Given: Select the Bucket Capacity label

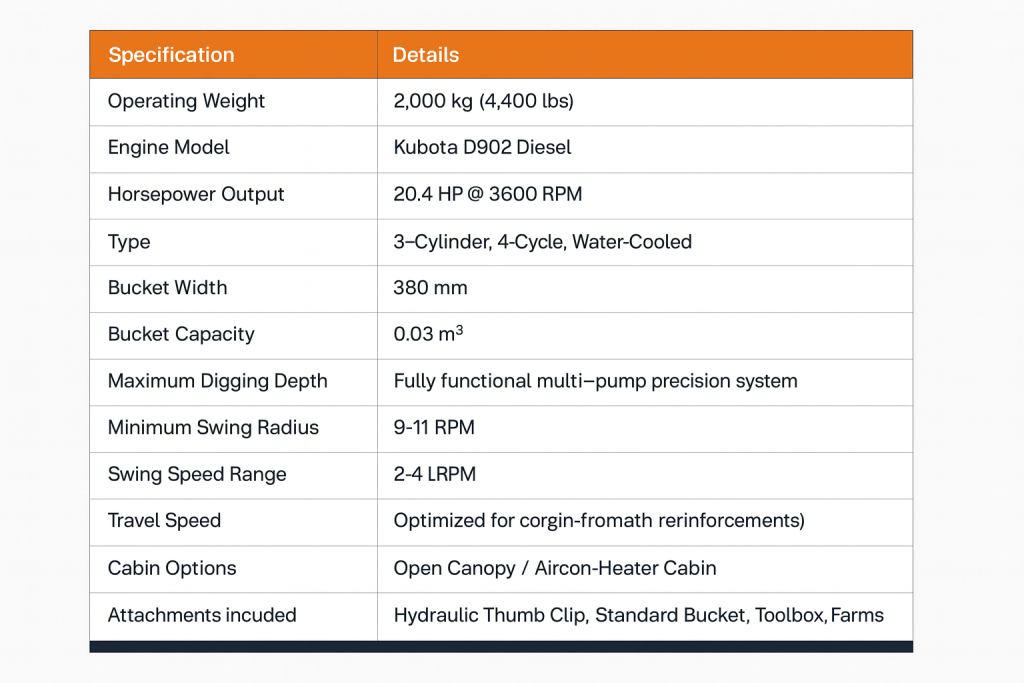Looking at the screenshot, I should [x=181, y=334].
